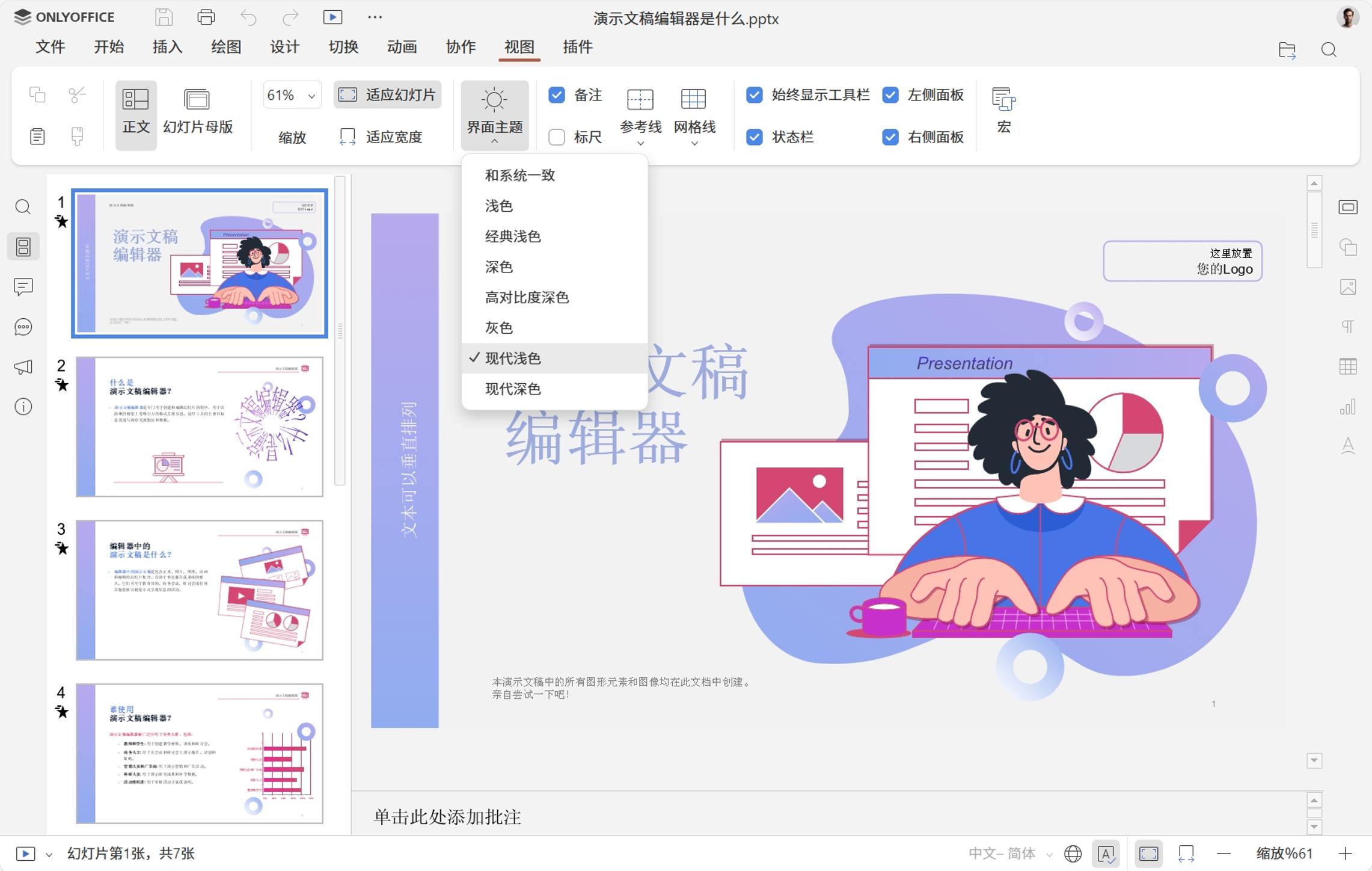Open slide settings in right panel

click(1348, 207)
